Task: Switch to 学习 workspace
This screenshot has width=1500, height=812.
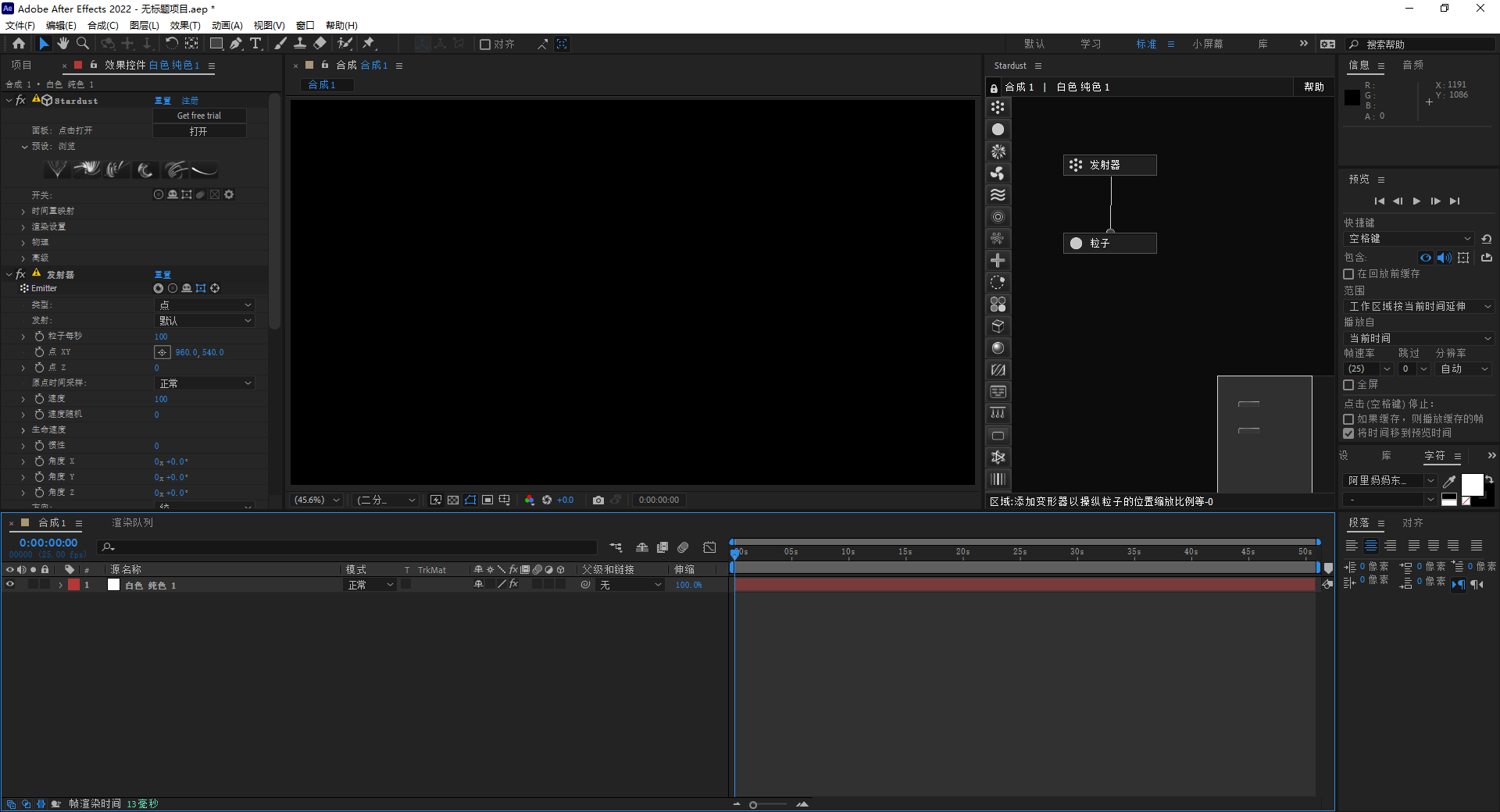Action: (x=1091, y=44)
